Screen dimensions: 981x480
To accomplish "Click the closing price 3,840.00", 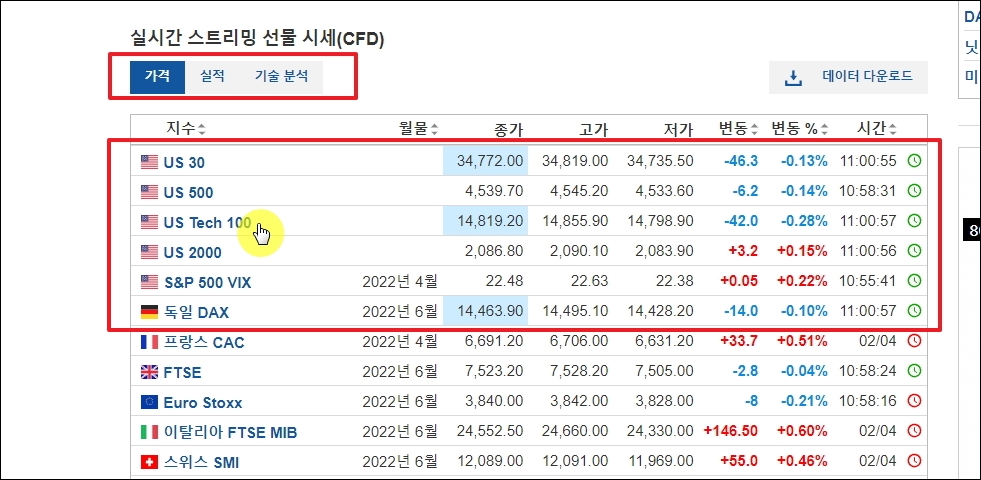I will click(494, 401).
